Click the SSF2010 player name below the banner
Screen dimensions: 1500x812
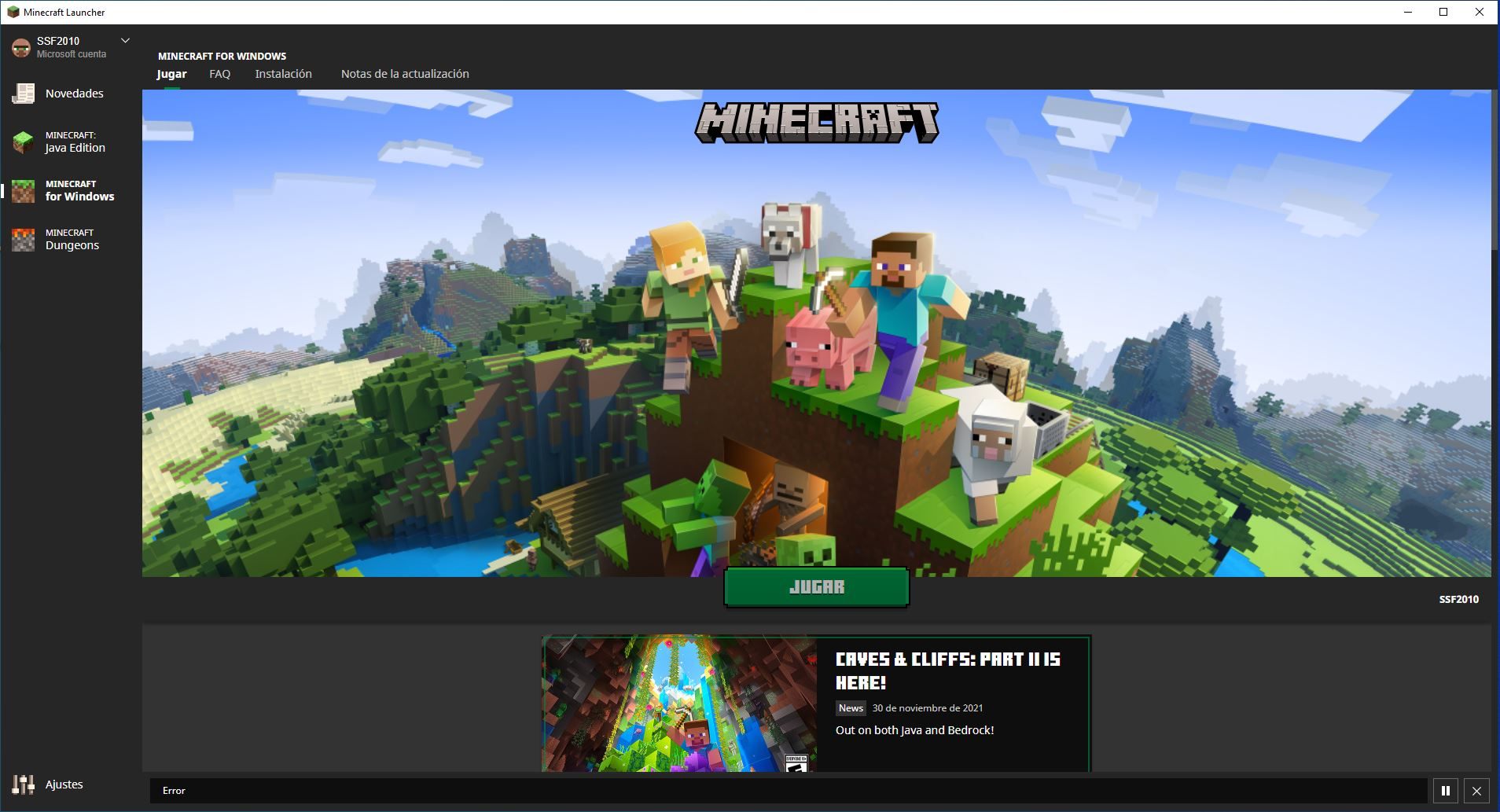click(x=1459, y=599)
